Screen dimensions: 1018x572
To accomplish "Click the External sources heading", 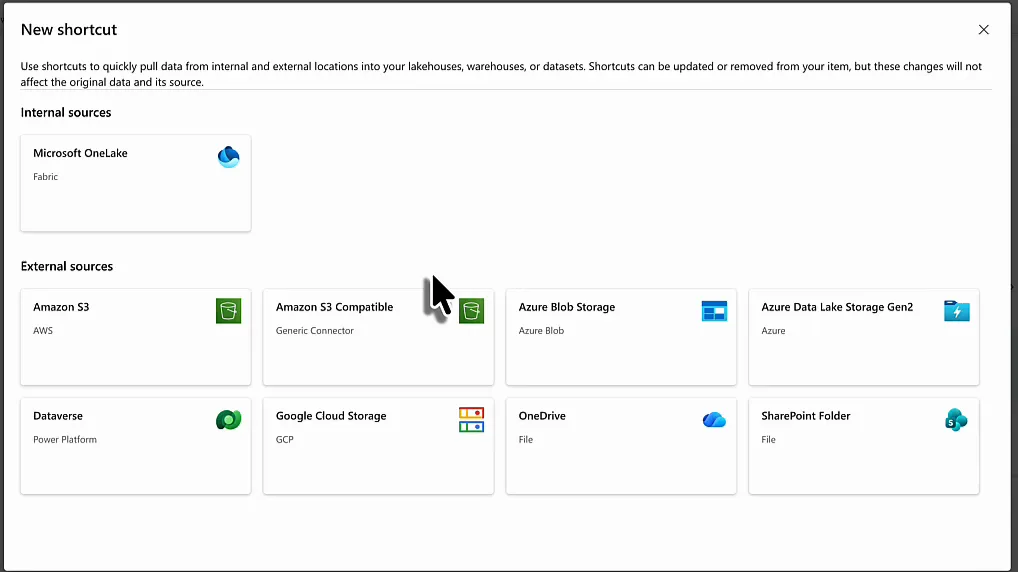I will 67,266.
